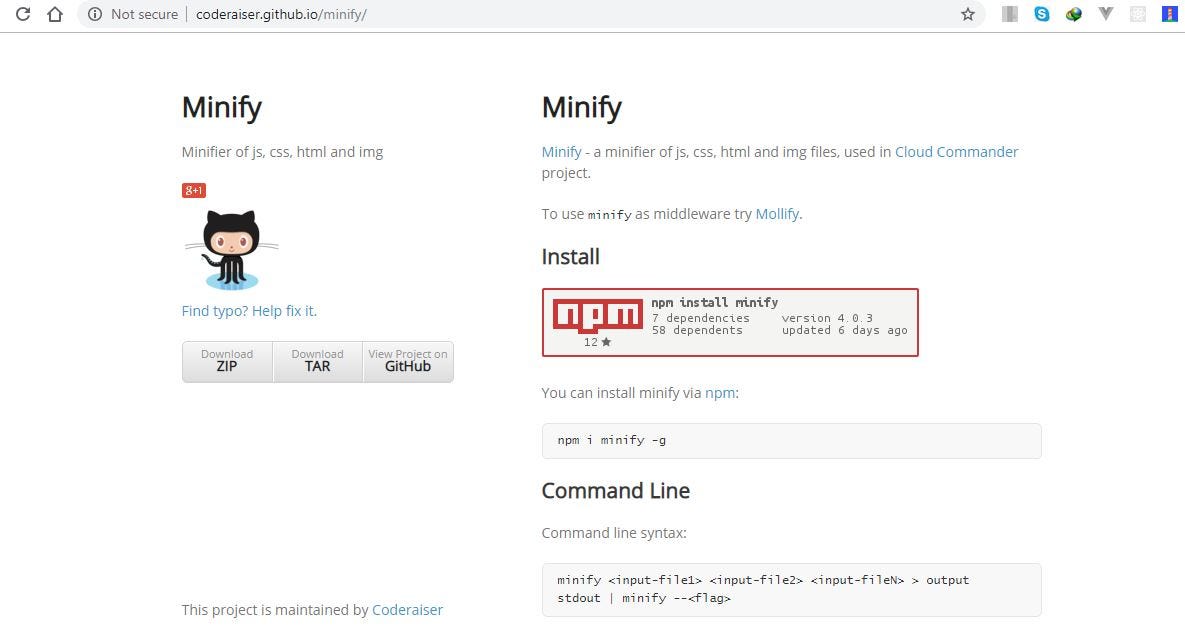
Task: Open the npm link in install text
Action: tap(719, 393)
